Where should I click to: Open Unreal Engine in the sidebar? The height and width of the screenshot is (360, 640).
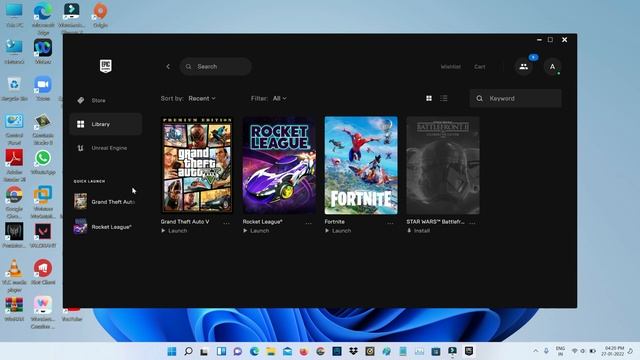tap(106, 148)
